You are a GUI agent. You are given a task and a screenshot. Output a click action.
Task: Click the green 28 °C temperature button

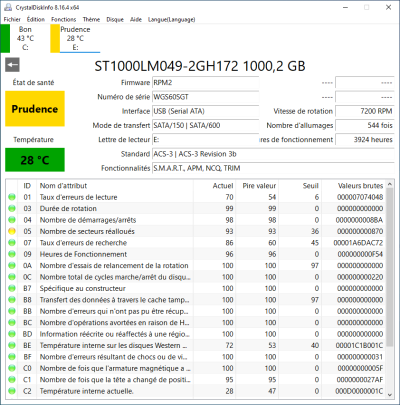[35, 160]
